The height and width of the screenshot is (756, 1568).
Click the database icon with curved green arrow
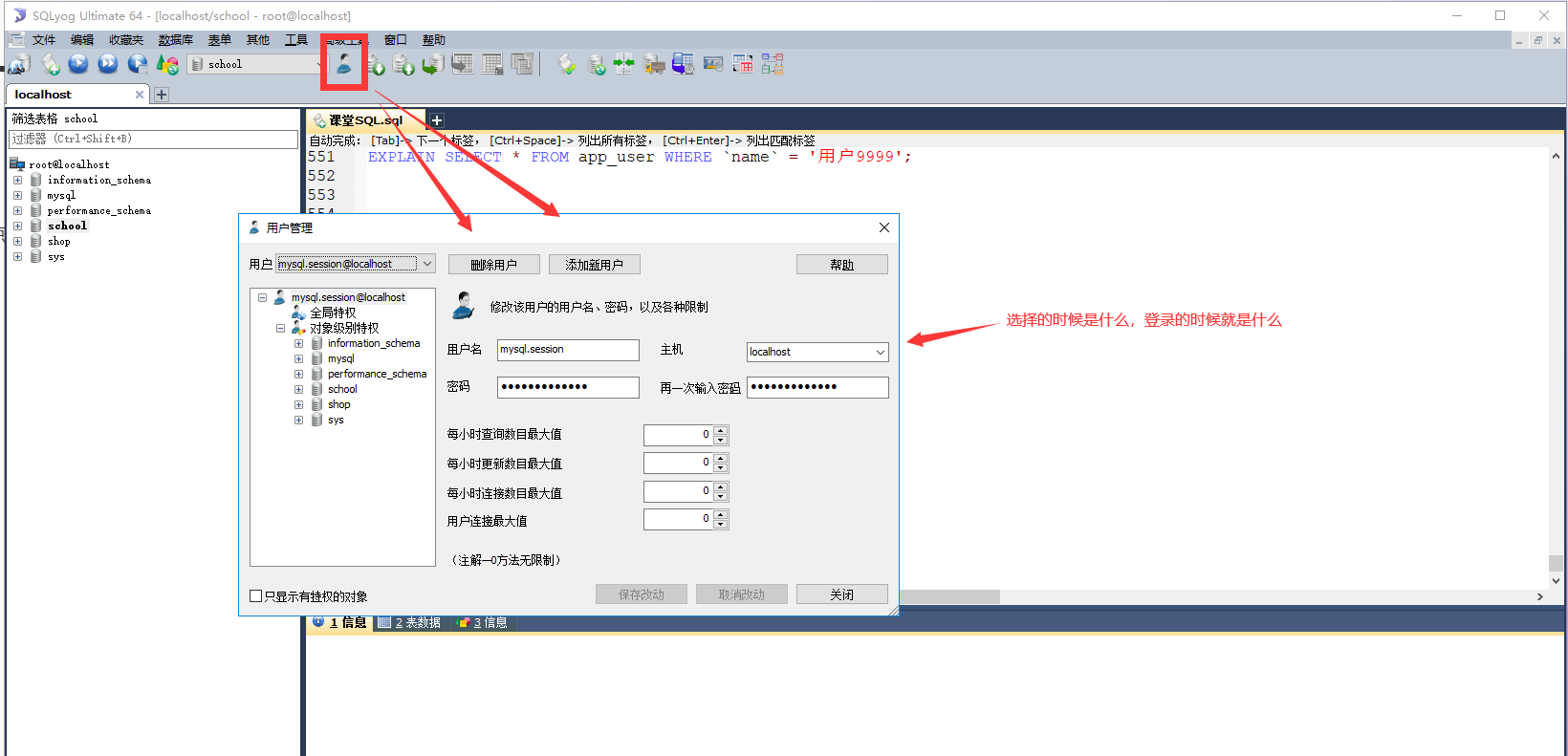tap(433, 64)
